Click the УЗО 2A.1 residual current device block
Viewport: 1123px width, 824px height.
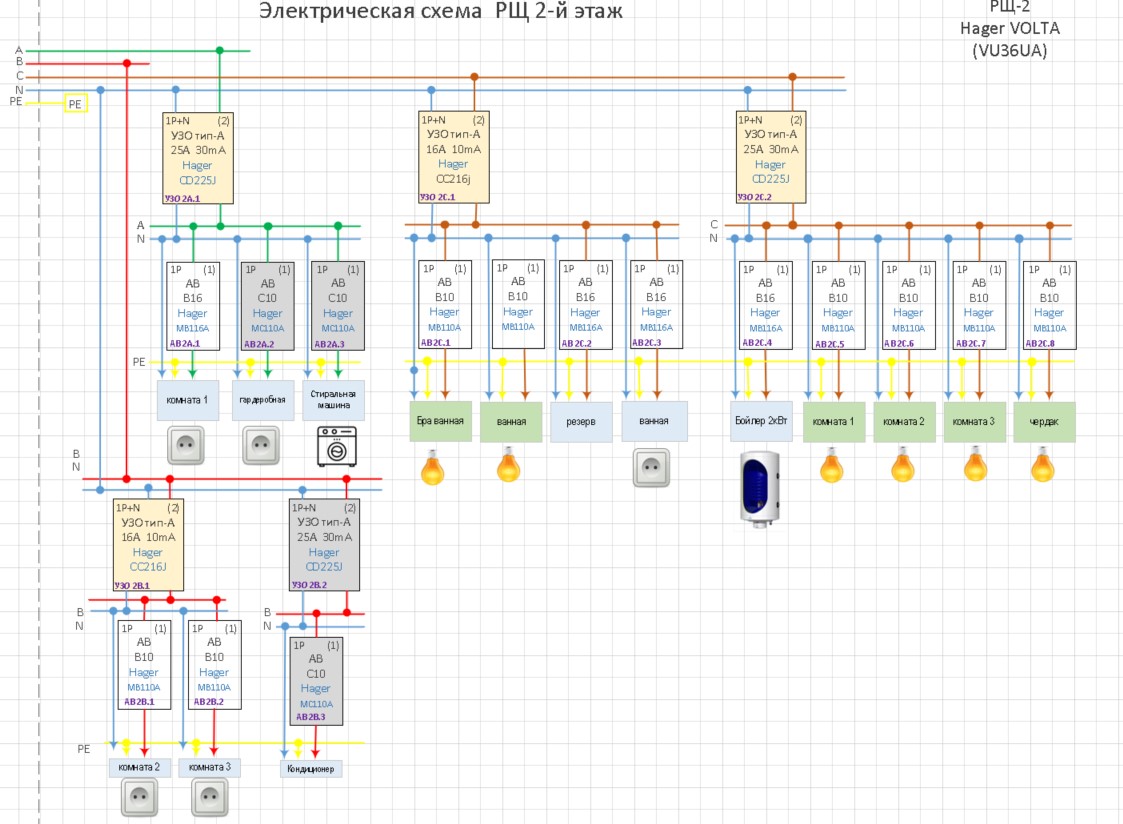[x=198, y=158]
